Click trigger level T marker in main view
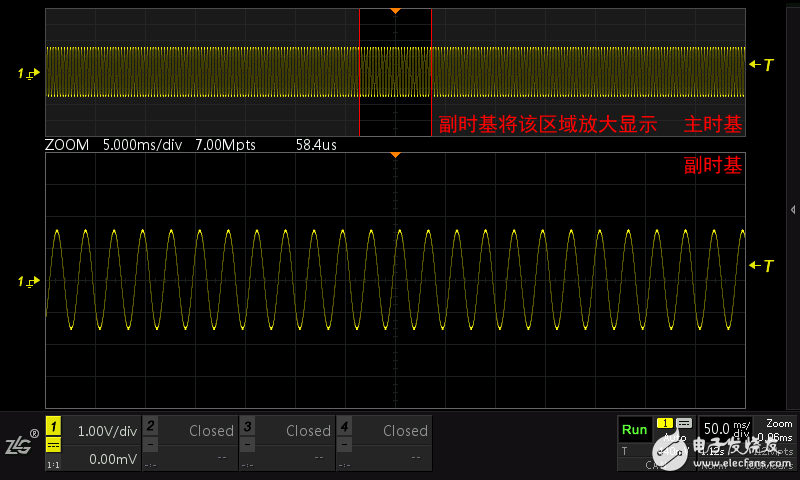Viewport: 800px width, 480px height. click(762, 65)
